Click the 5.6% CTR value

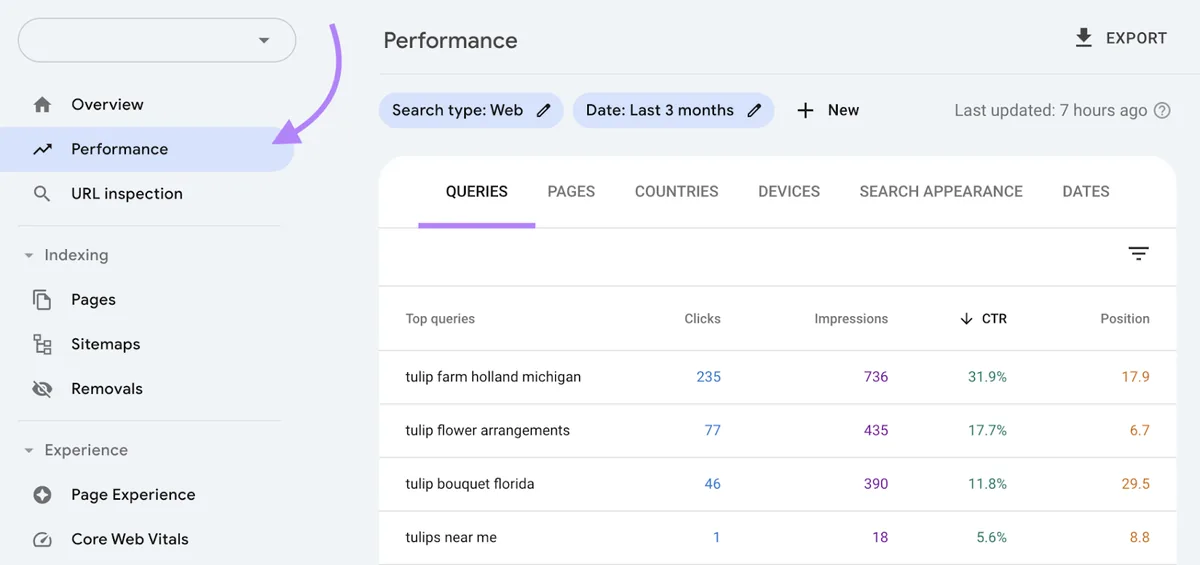pyautogui.click(x=991, y=538)
